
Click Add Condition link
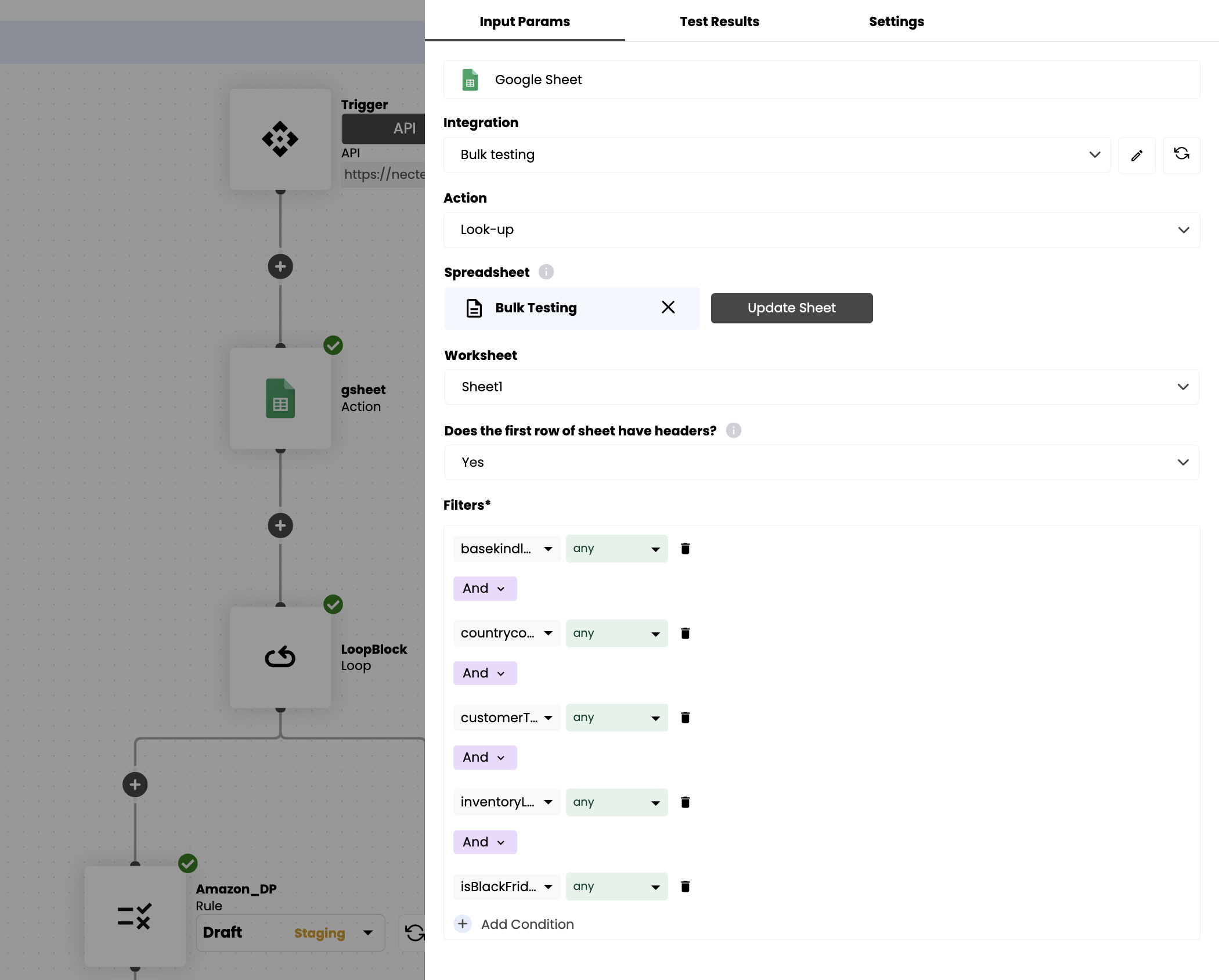tap(526, 924)
